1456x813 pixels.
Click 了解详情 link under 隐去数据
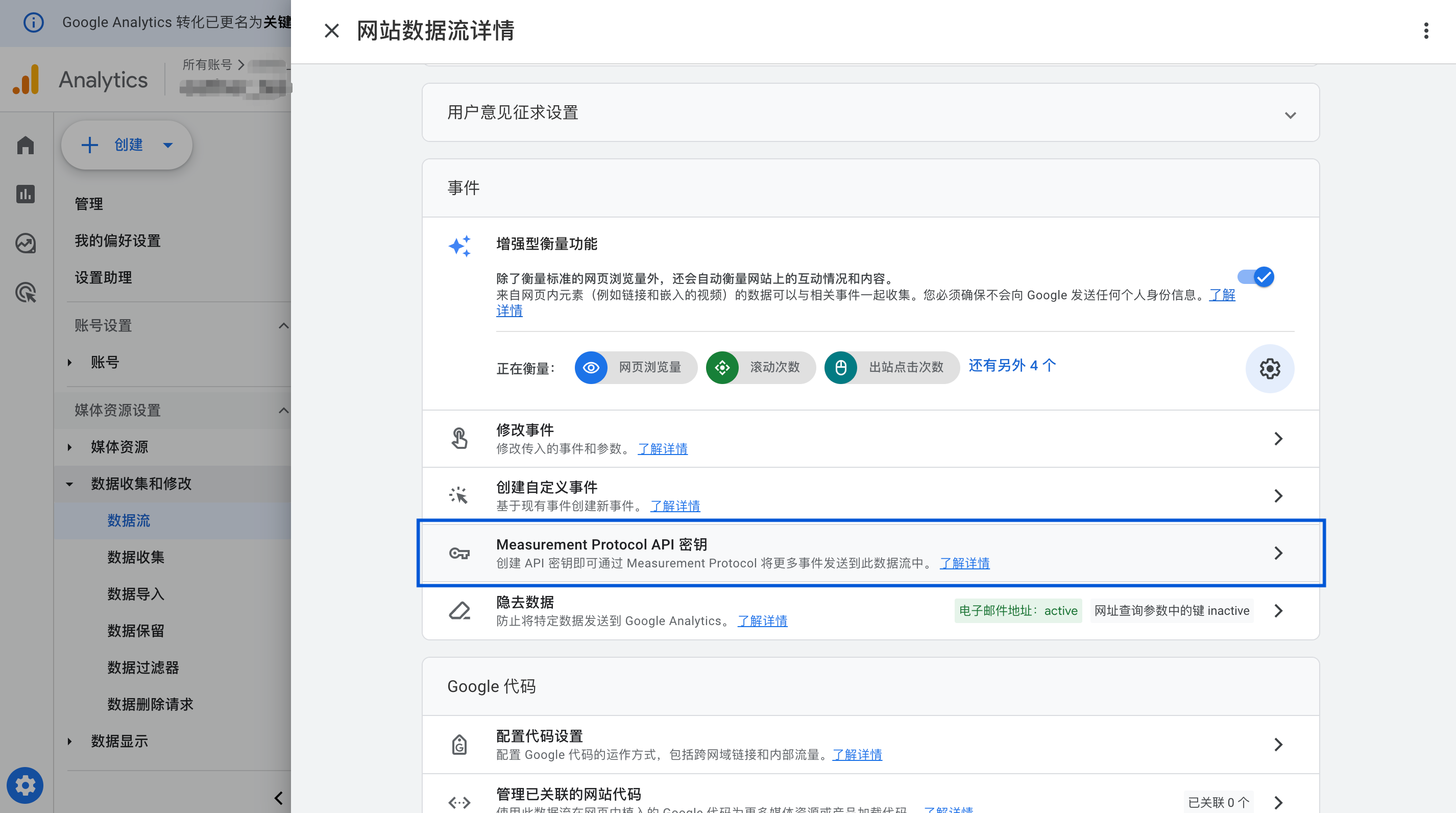pyautogui.click(x=762, y=621)
